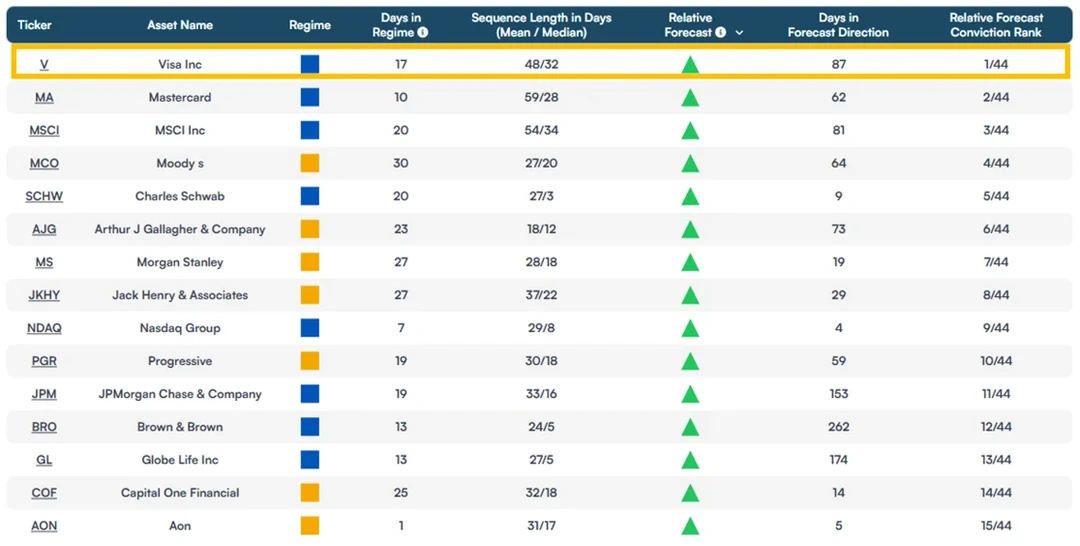
Task: Click green forecast triangle for Mastercard
Action: point(690,98)
